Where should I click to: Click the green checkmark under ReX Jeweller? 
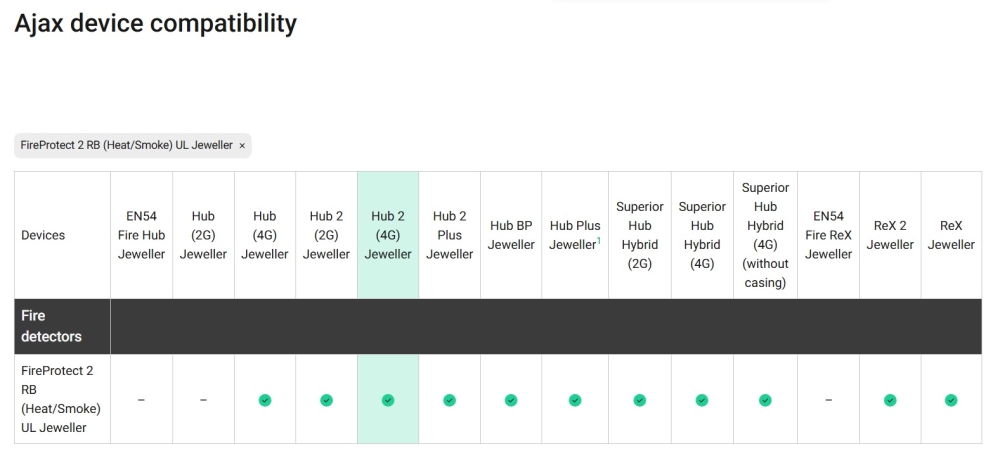(951, 400)
